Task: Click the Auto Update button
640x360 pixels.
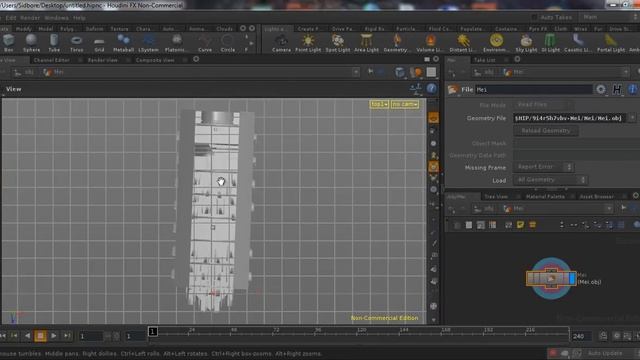Action: [605, 353]
